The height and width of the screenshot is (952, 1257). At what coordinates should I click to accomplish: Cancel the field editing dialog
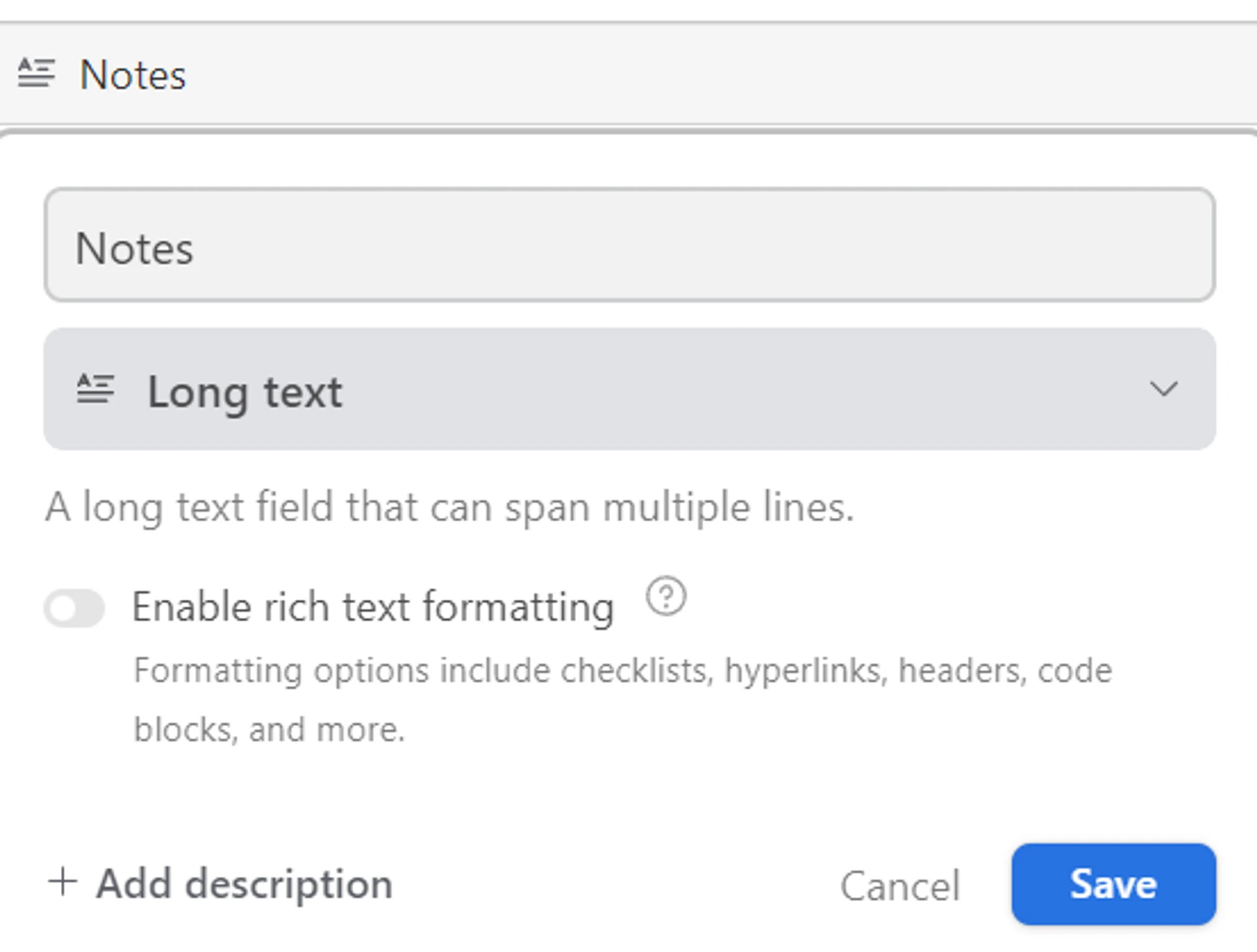900,886
